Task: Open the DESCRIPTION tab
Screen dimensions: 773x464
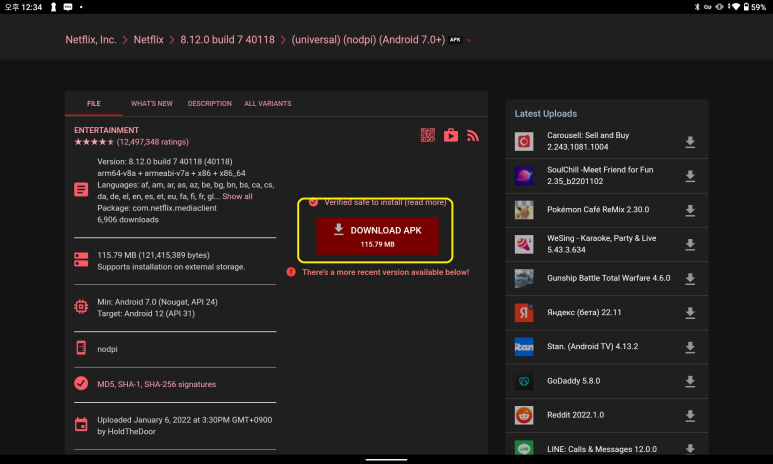Action: [210, 104]
